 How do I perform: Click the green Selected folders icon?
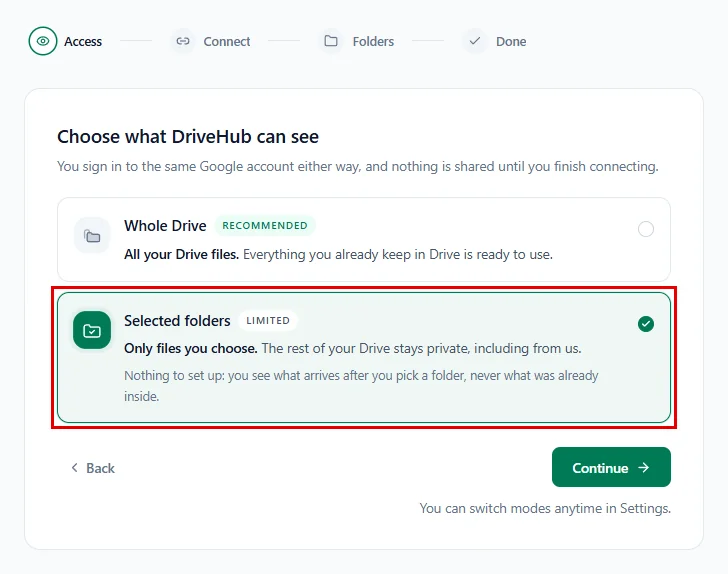pyautogui.click(x=92, y=330)
